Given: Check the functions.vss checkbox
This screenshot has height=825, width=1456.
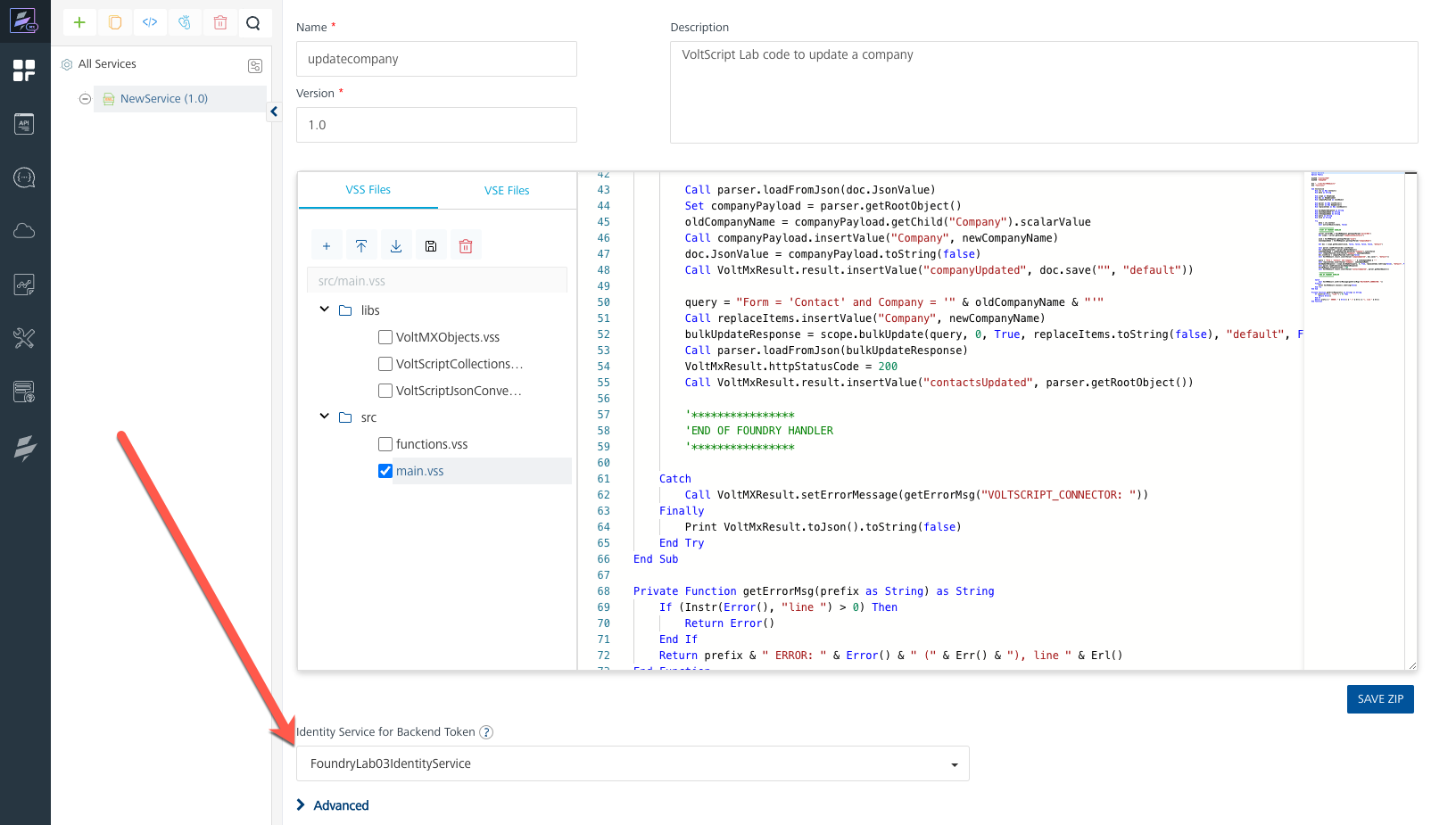Looking at the screenshot, I should [x=385, y=444].
